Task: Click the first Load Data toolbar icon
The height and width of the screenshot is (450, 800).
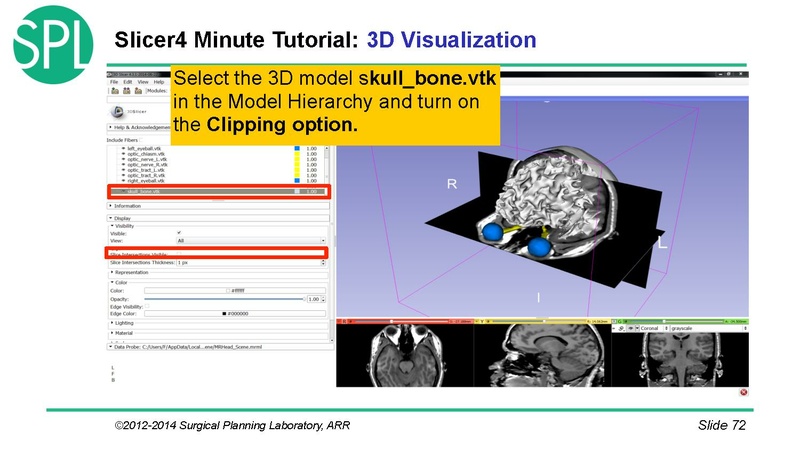Action: pos(115,91)
